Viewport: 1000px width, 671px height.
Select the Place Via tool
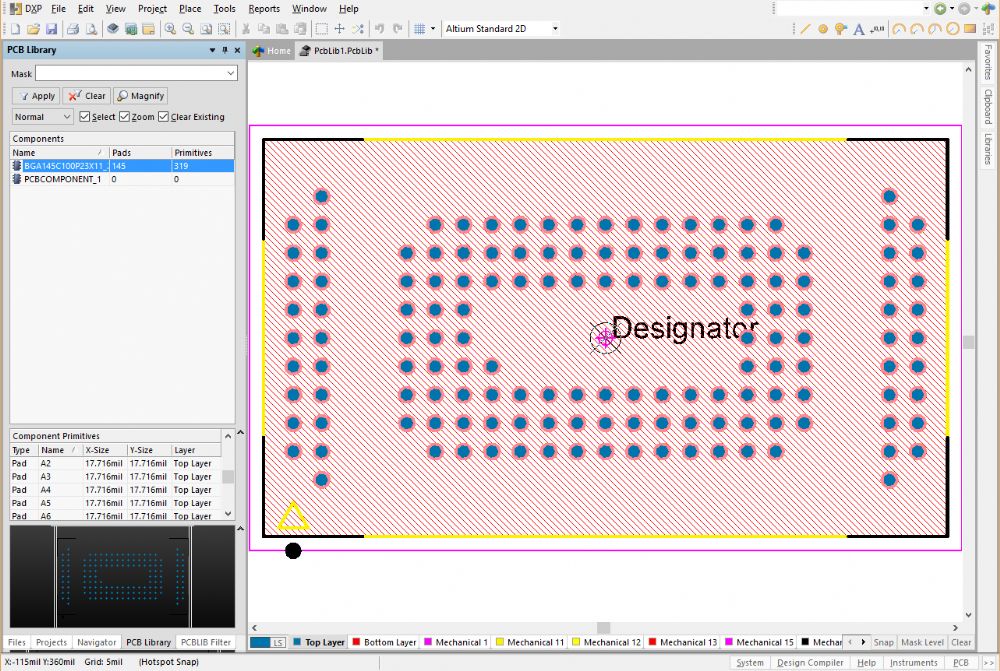pyautogui.click(x=841, y=29)
